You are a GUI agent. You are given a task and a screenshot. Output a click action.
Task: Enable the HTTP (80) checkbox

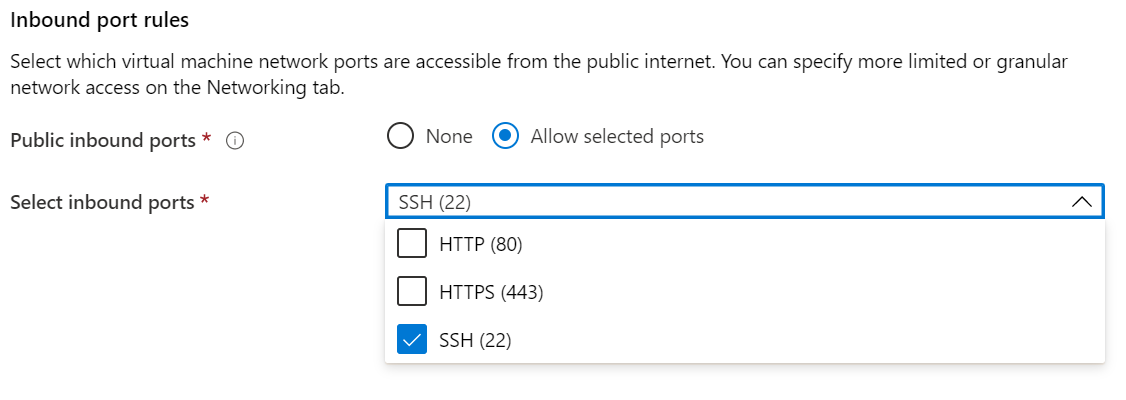point(412,243)
